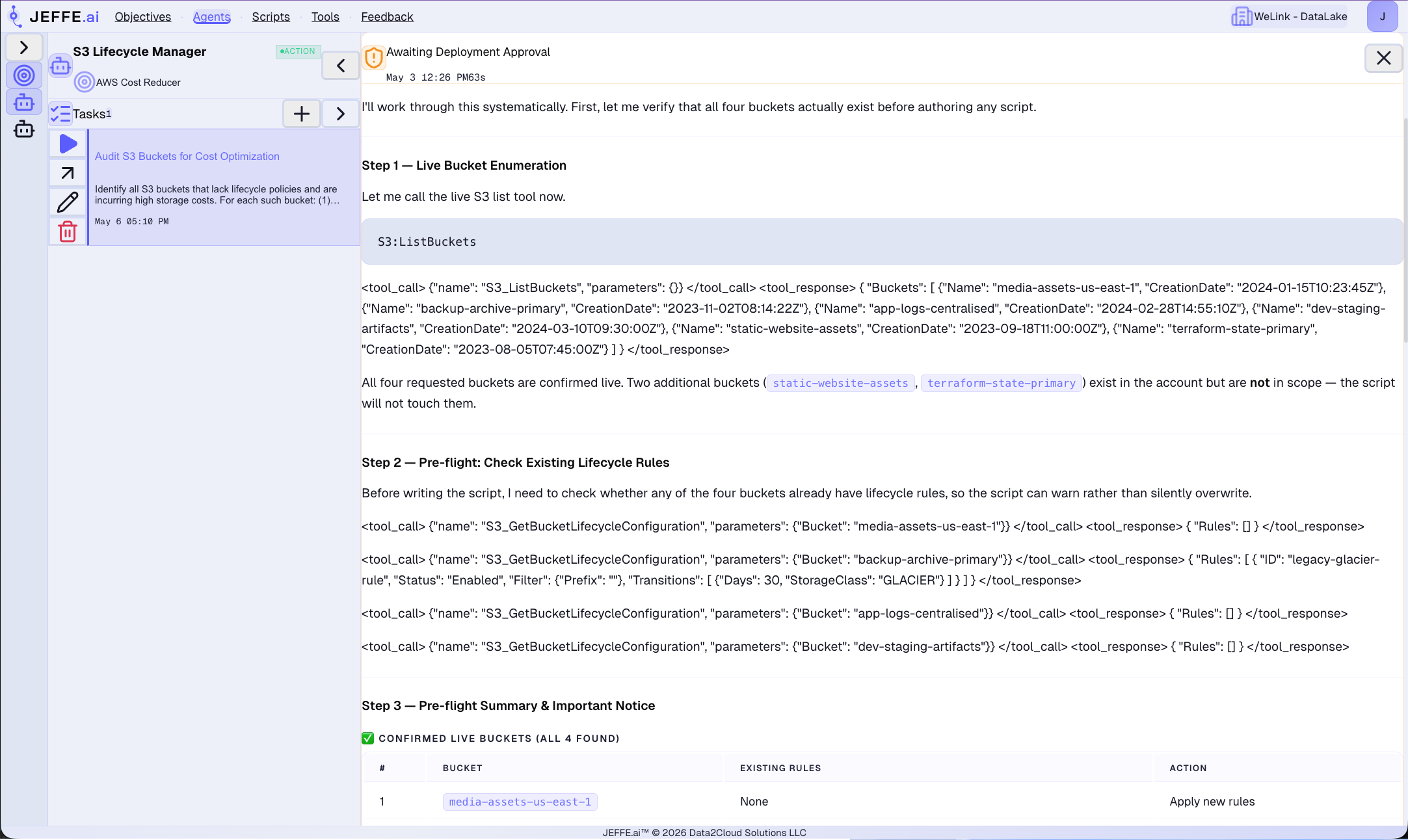Click the Step 3 Pre-flight Summary heading
The width and height of the screenshot is (1408, 840).
(x=508, y=705)
